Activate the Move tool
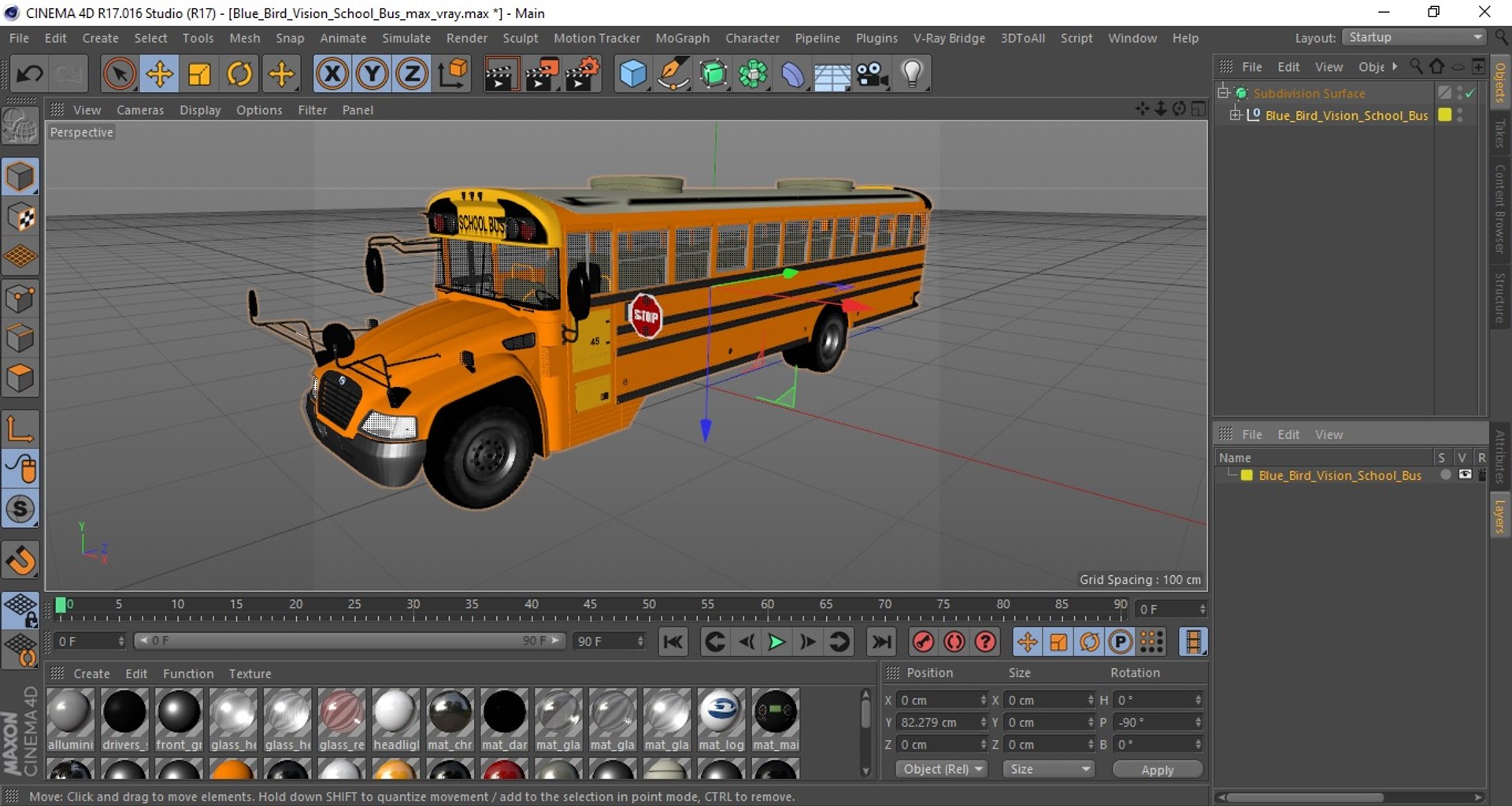Image resolution: width=1512 pixels, height=806 pixels. pos(159,74)
